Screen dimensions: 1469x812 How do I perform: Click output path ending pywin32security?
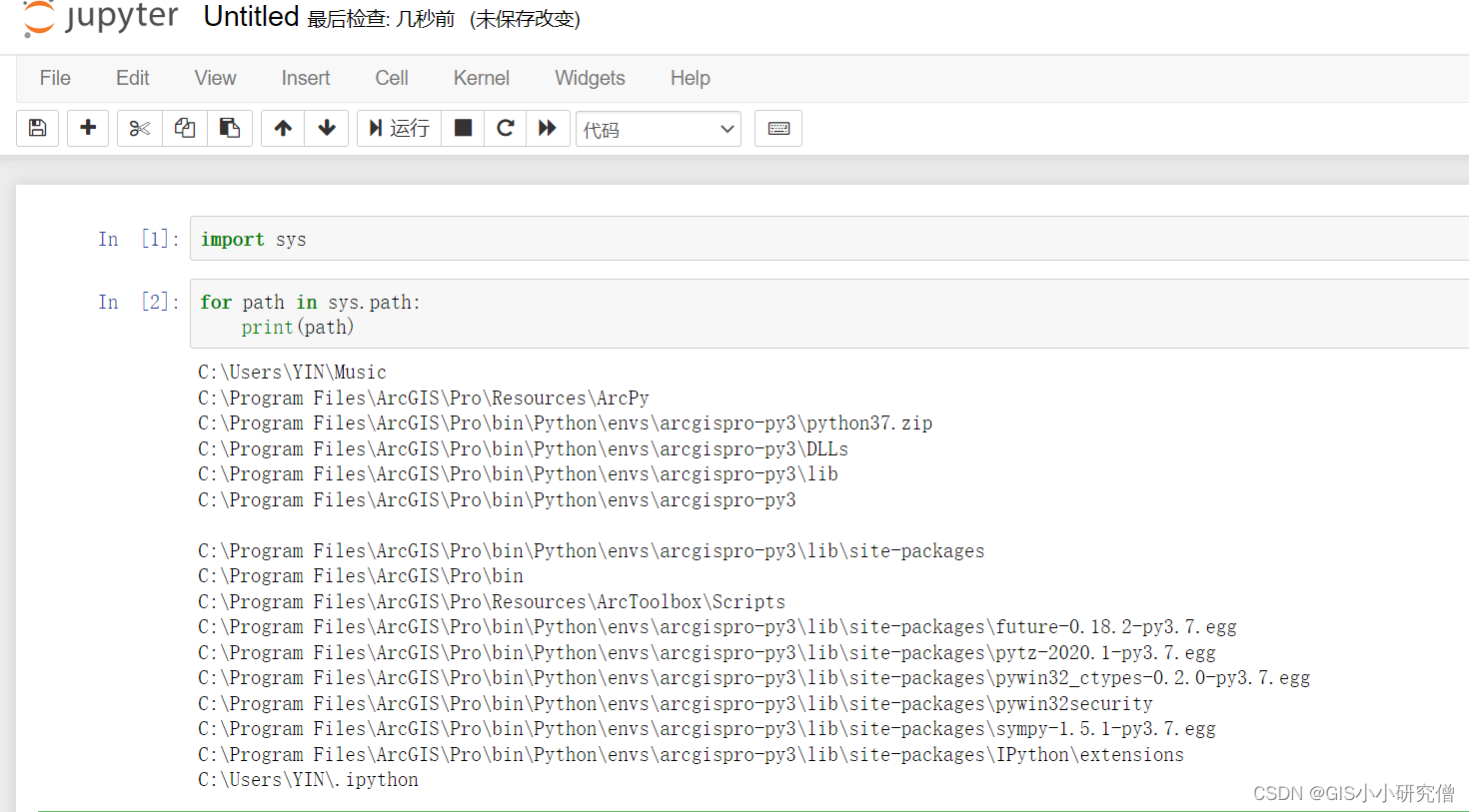[676, 704]
